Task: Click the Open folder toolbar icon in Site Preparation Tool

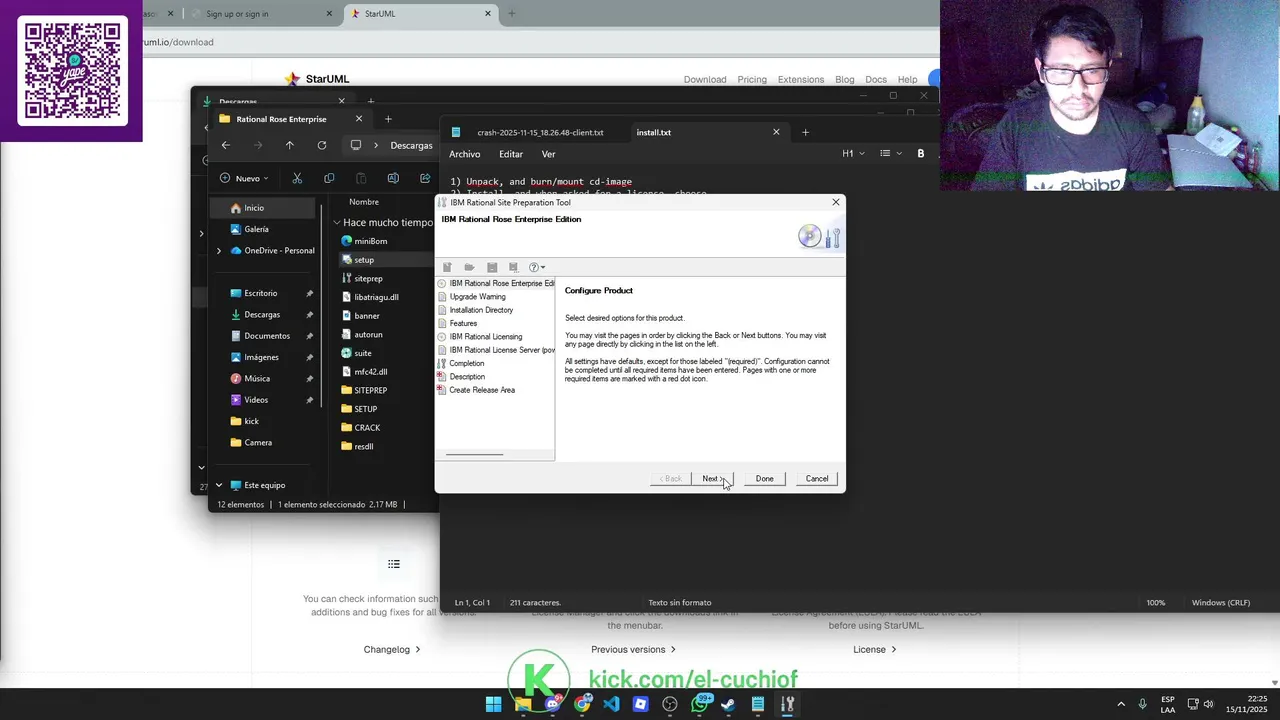Action: pyautogui.click(x=469, y=267)
